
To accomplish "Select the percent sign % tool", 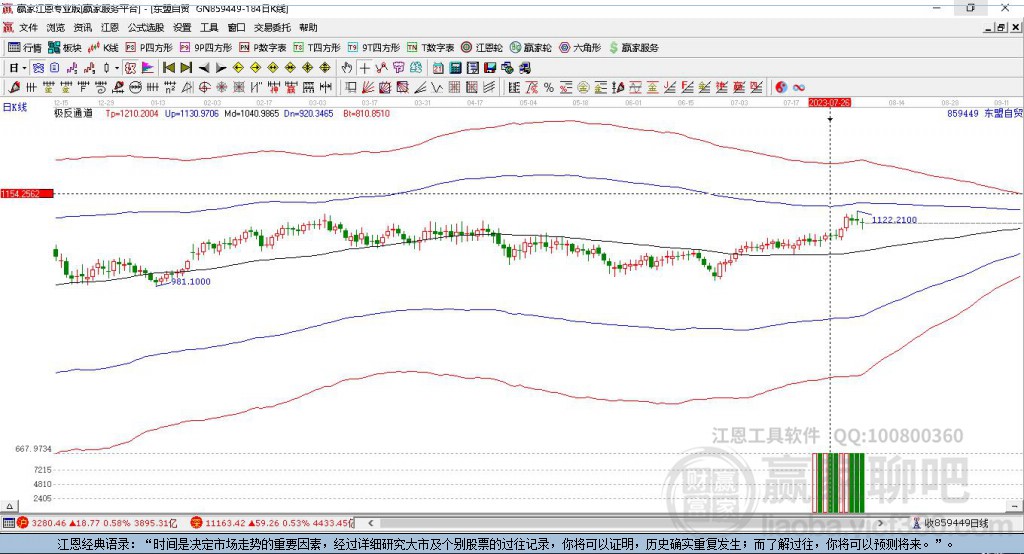I will (x=549, y=87).
